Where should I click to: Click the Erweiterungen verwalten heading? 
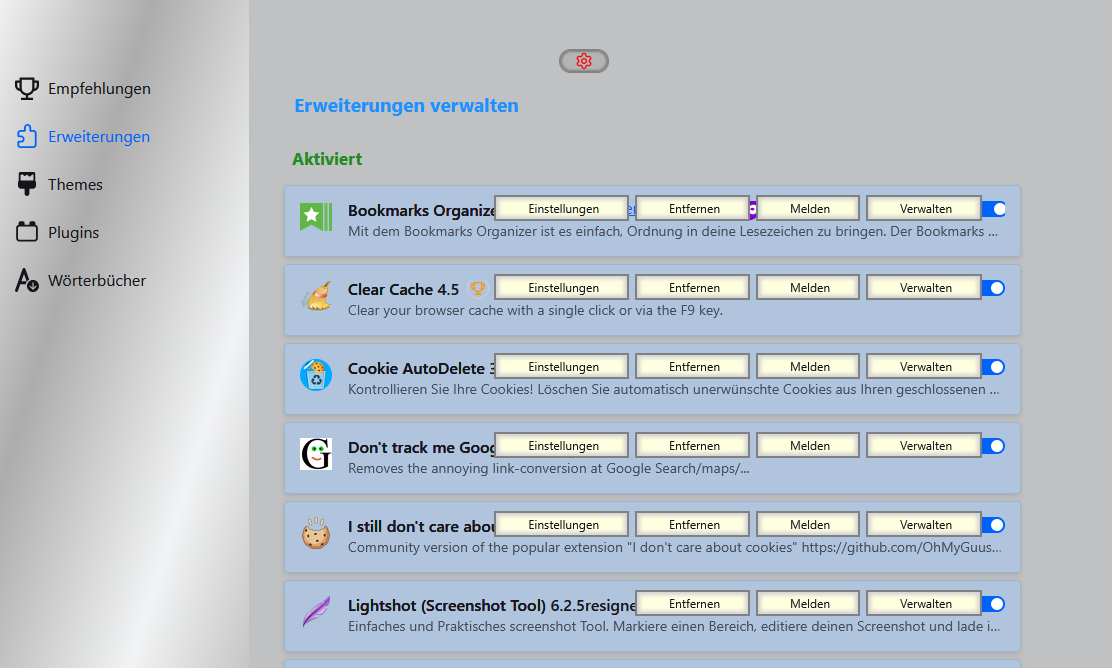[x=406, y=106]
